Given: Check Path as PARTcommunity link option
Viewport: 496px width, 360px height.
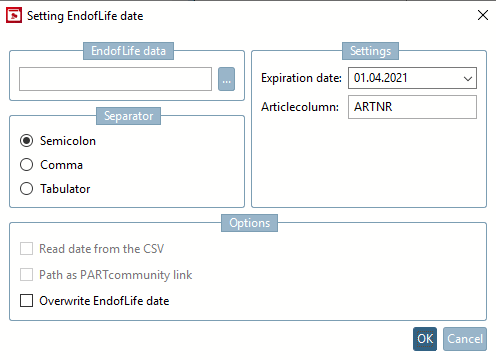Looking at the screenshot, I should (x=26, y=275).
